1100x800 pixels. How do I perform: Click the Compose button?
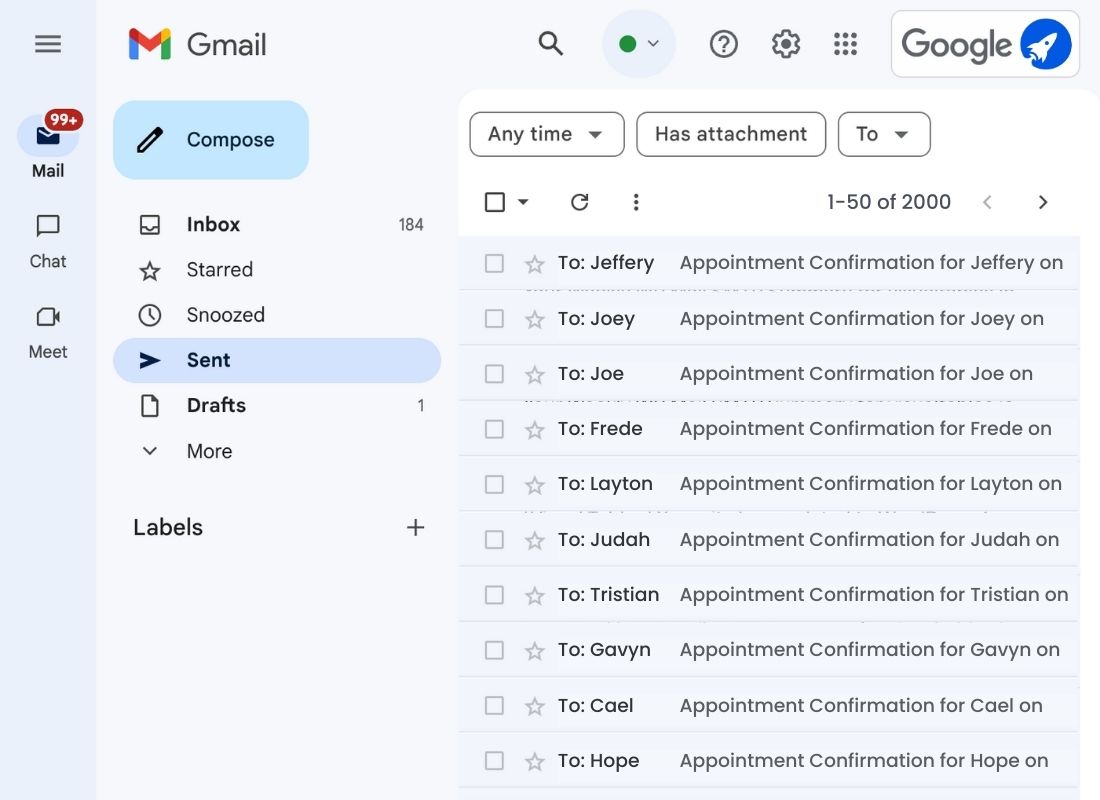click(211, 140)
